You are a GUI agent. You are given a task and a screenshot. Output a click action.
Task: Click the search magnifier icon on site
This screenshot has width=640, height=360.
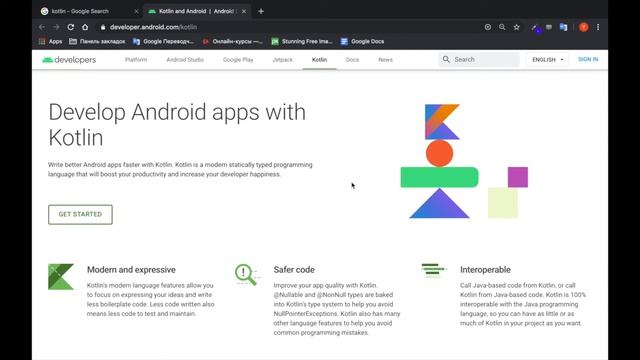tap(446, 59)
